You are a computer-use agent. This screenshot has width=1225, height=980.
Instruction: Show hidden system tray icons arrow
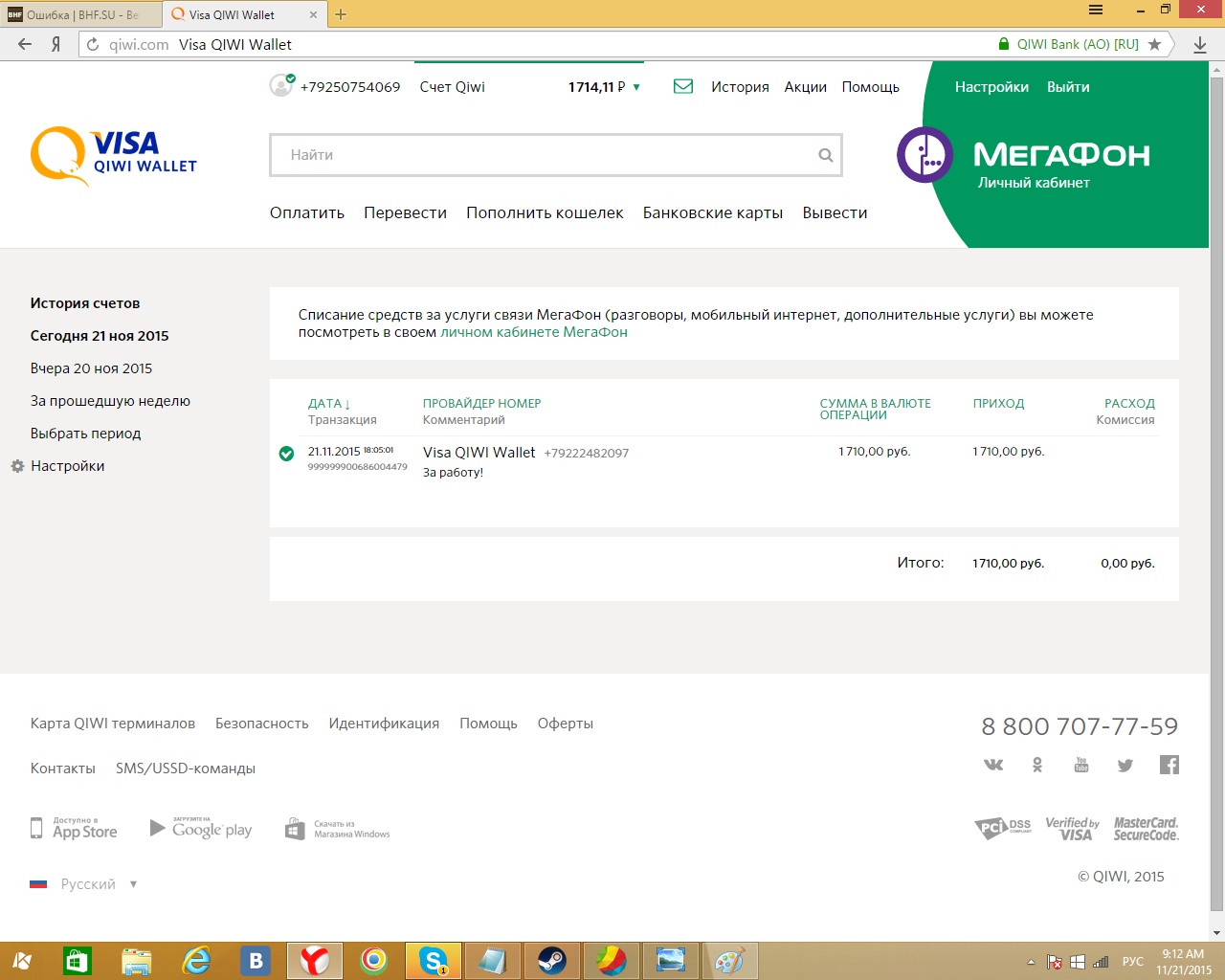[1031, 962]
